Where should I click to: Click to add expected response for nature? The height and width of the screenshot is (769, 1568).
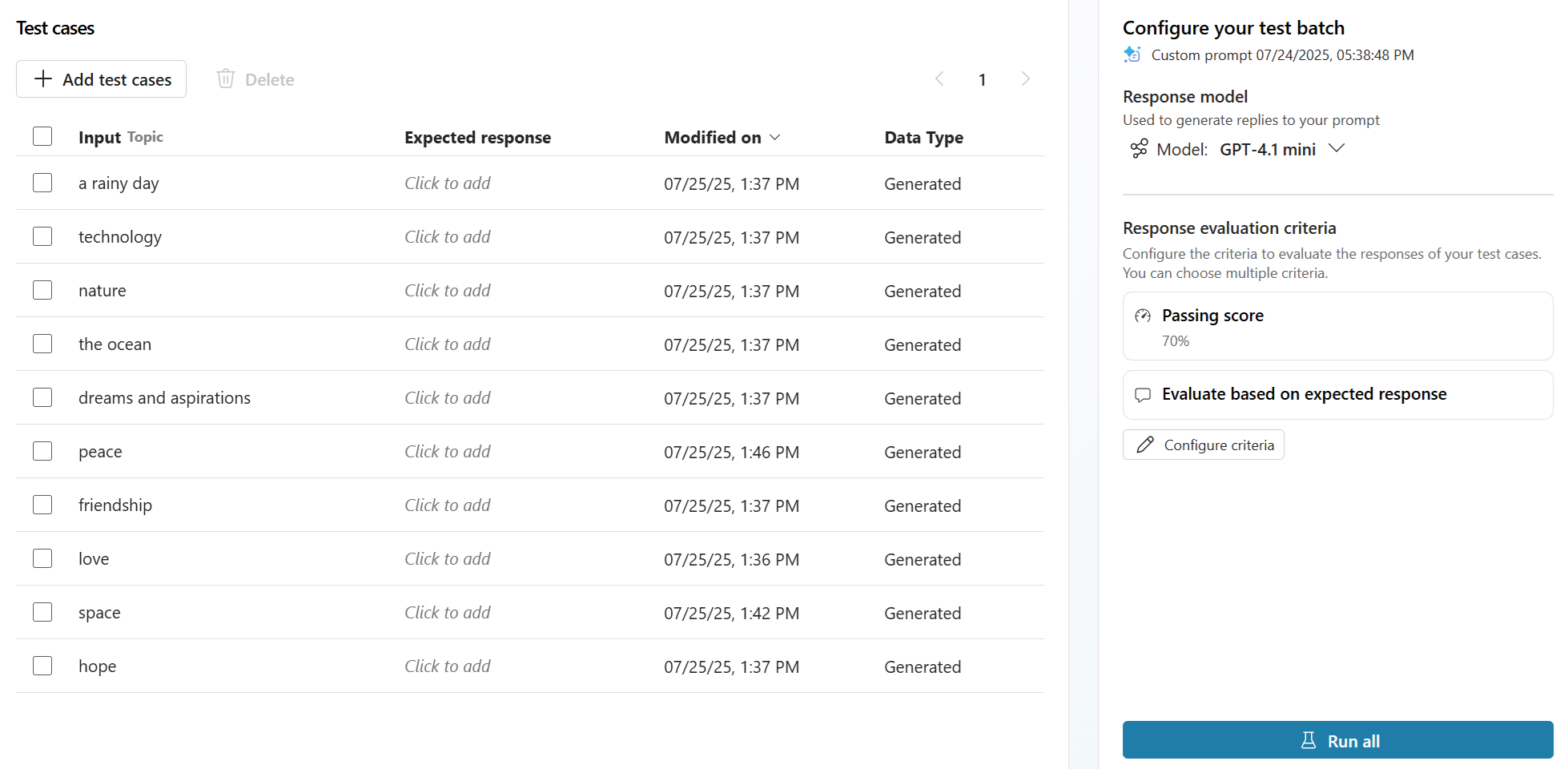pos(448,290)
